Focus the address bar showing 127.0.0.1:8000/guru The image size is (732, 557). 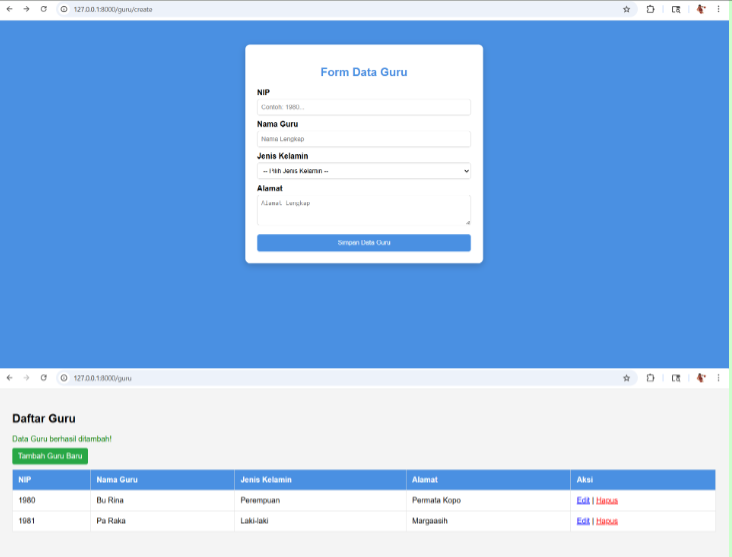pos(345,378)
